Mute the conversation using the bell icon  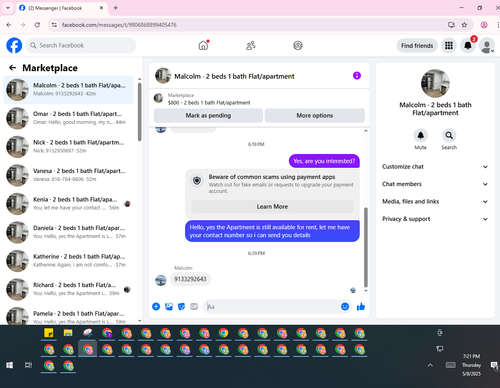pyautogui.click(x=421, y=135)
